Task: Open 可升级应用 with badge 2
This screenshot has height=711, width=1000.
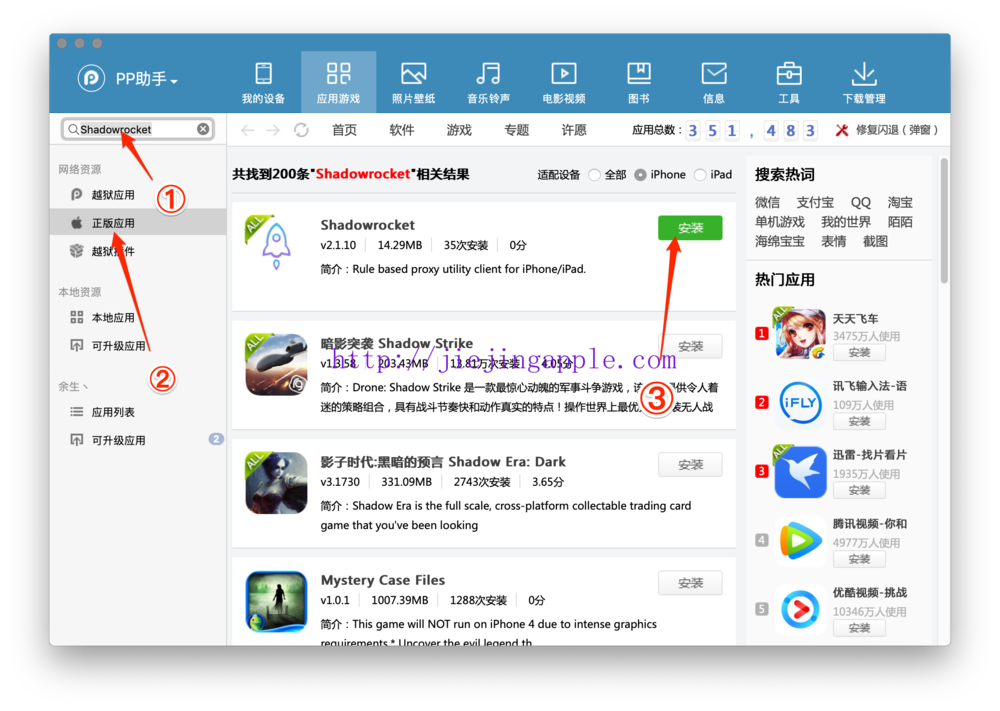Action: pos(138,440)
